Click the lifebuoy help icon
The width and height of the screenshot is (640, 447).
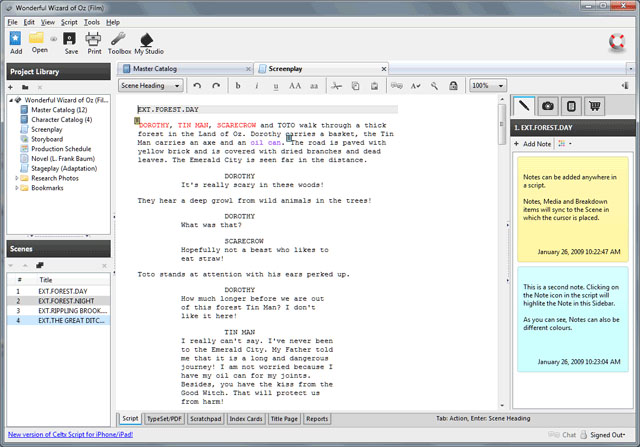617,42
